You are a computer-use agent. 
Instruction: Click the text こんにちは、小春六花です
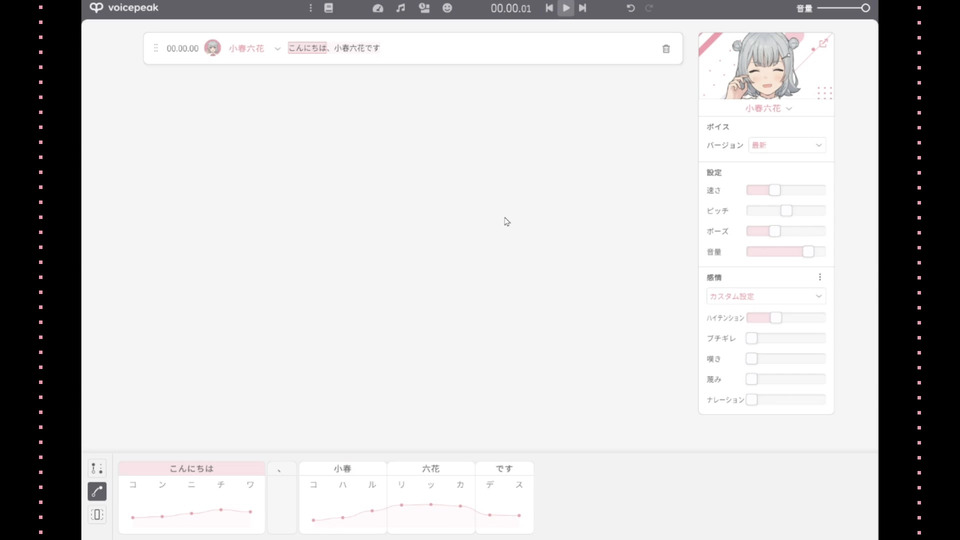334,48
